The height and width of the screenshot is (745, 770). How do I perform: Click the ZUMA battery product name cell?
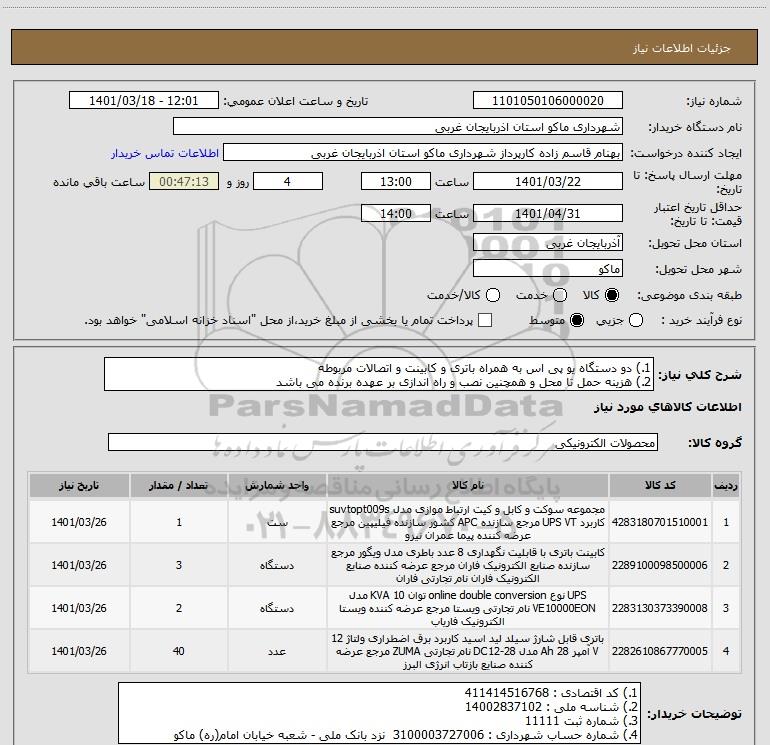[x=468, y=651]
